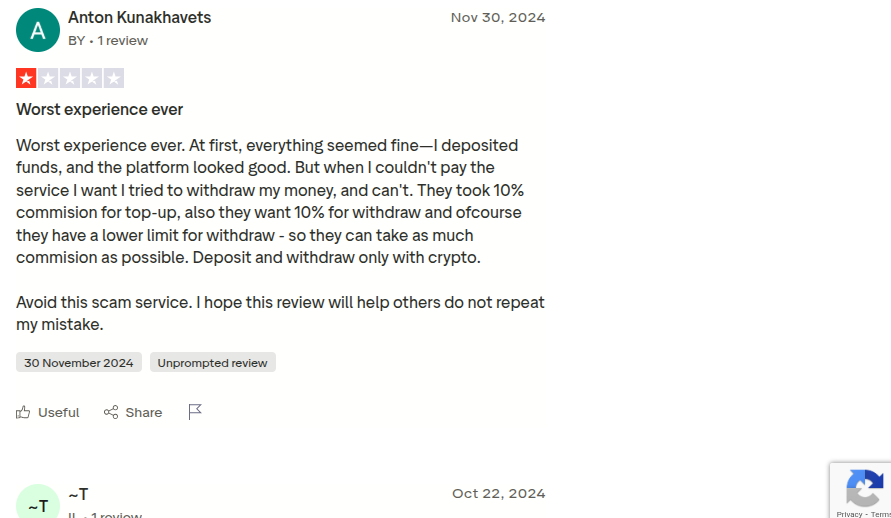Image resolution: width=891 pixels, height=518 pixels.
Task: Click the share network icon
Action: [111, 412]
